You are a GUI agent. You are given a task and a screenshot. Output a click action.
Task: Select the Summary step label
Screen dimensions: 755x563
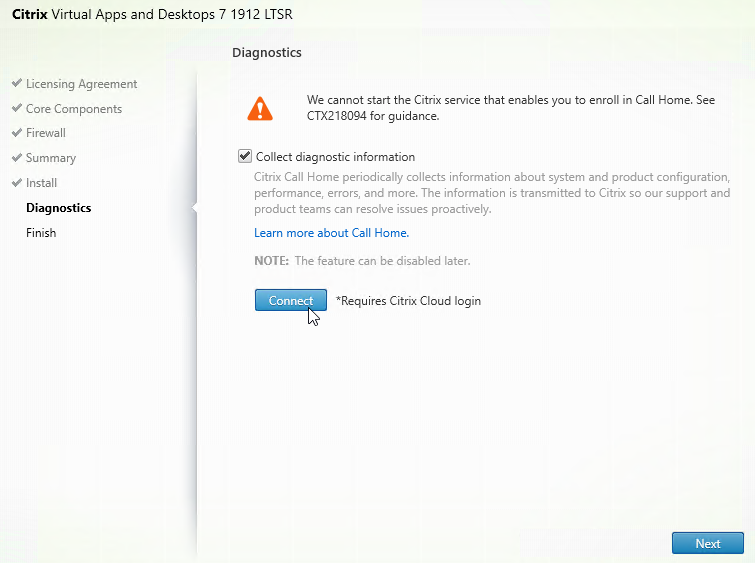point(51,158)
